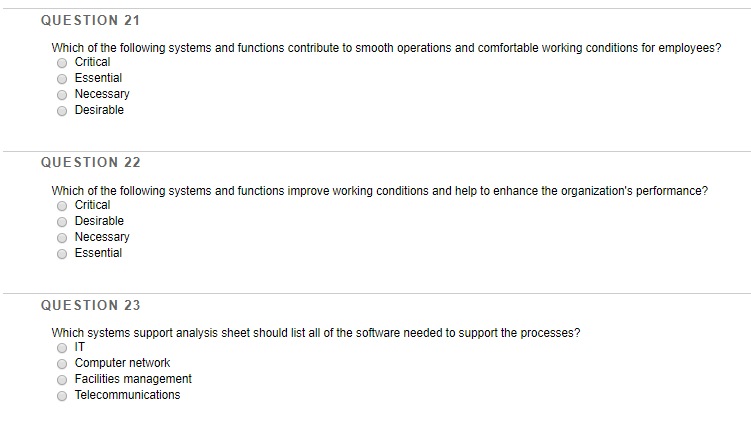Click Question 21 prompt about smooth operations
Image resolution: width=751 pixels, height=424 pixels.
tap(386, 48)
